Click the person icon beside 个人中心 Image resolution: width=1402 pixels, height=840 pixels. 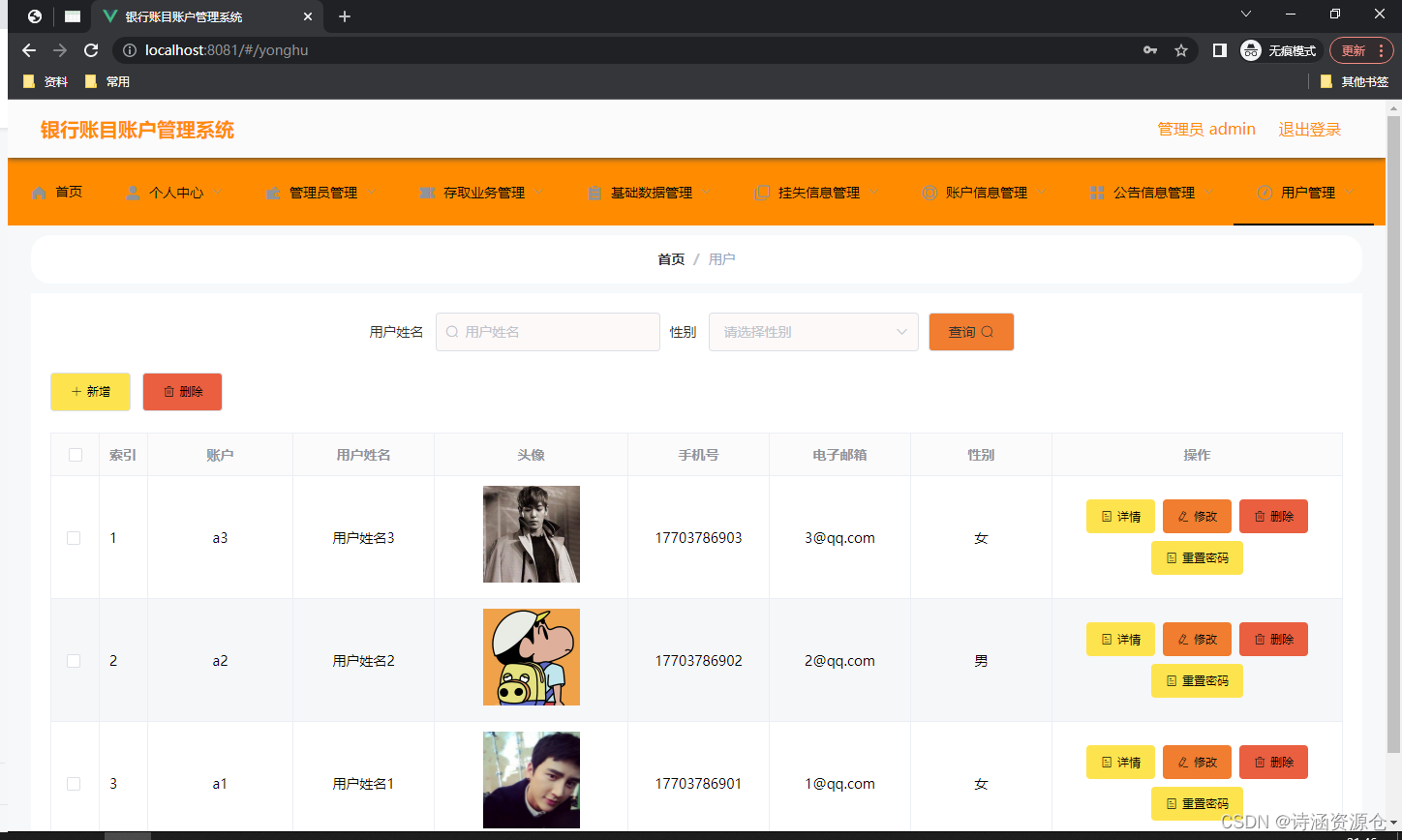click(133, 193)
